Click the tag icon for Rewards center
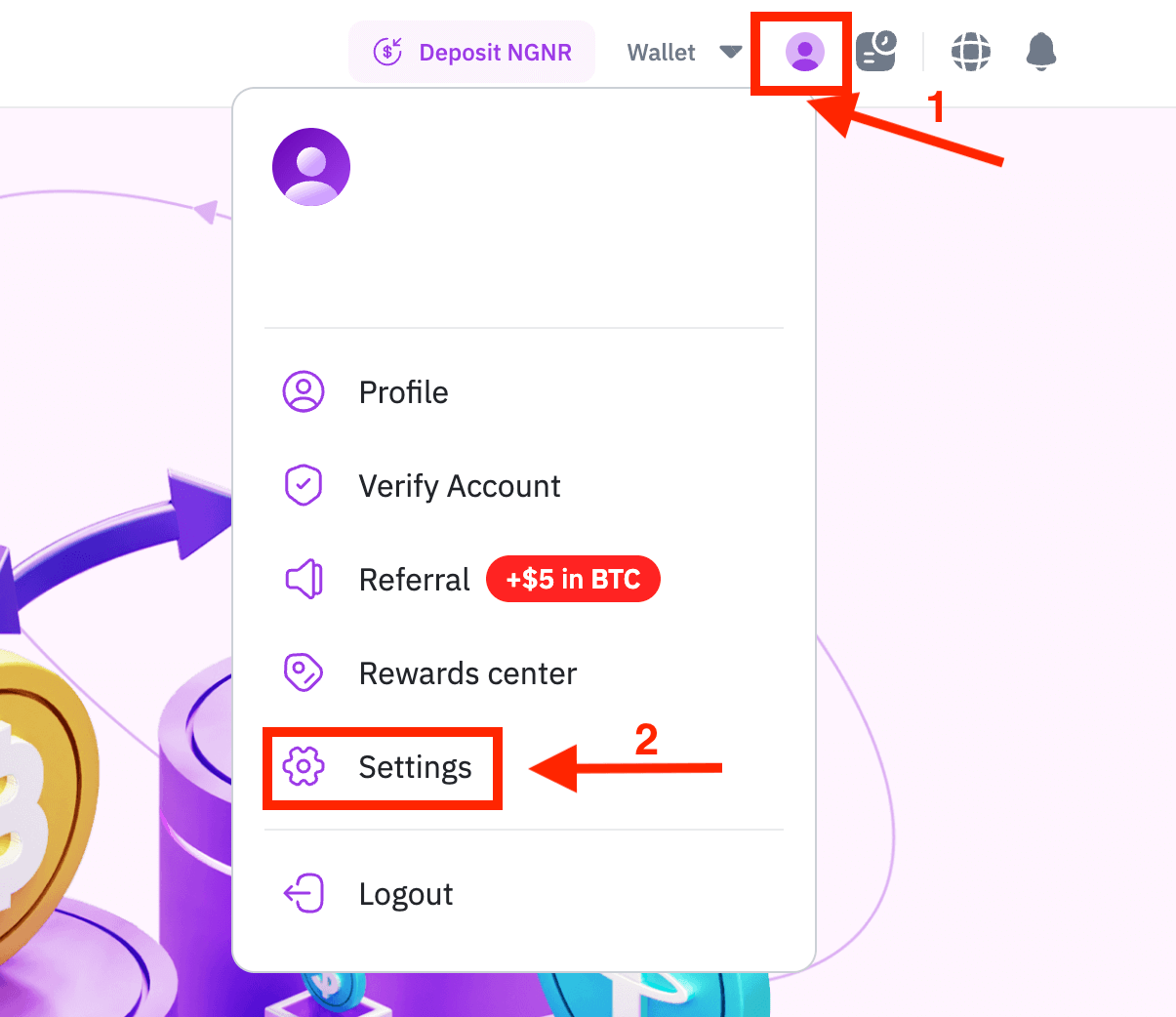1176x1017 pixels. pyautogui.click(x=304, y=672)
